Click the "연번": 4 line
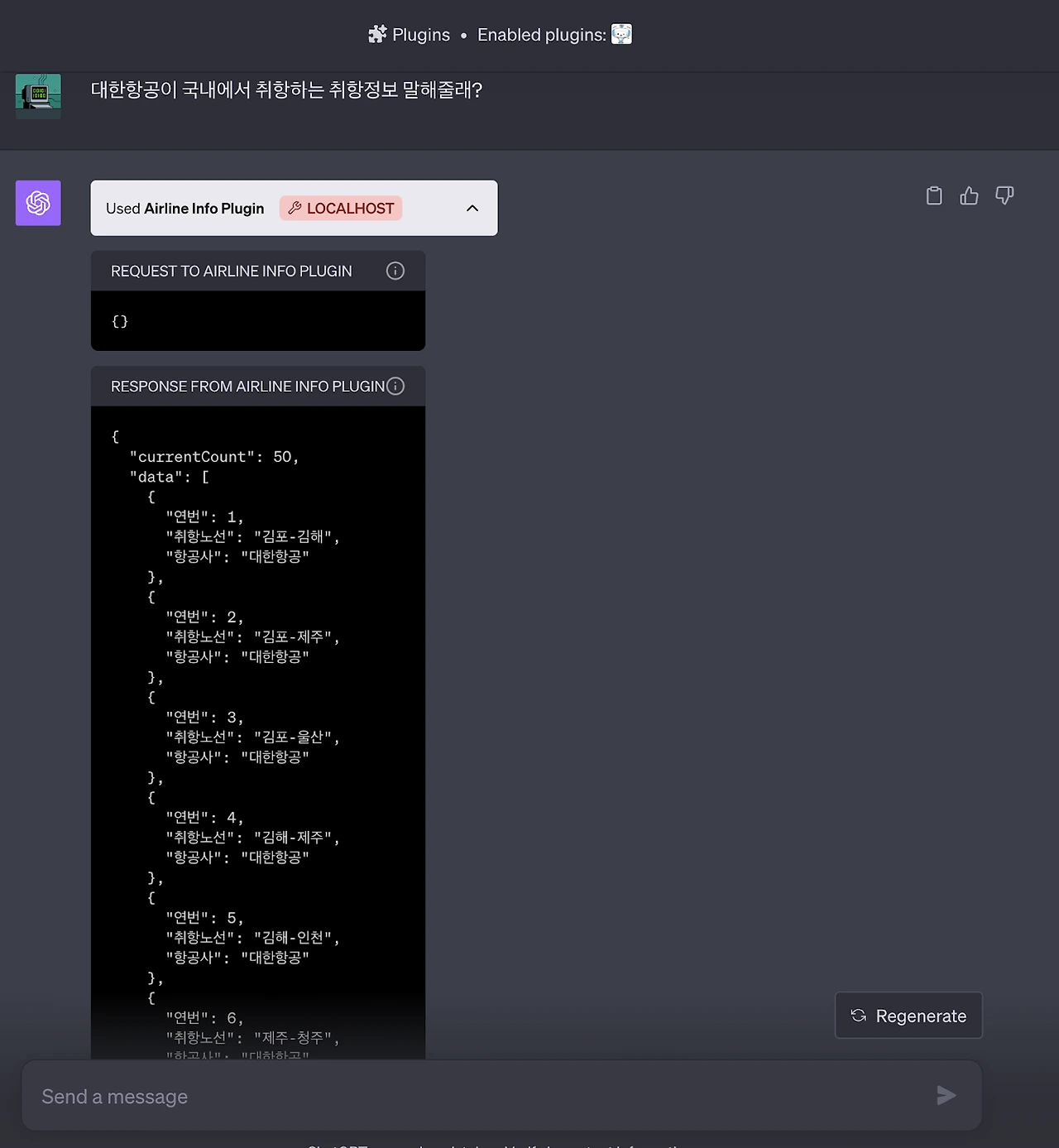Viewport: 1059px width, 1148px height. click(x=205, y=818)
